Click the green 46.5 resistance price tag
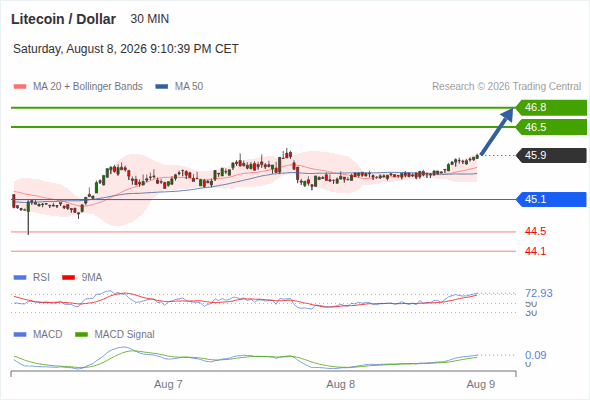 pos(551,127)
